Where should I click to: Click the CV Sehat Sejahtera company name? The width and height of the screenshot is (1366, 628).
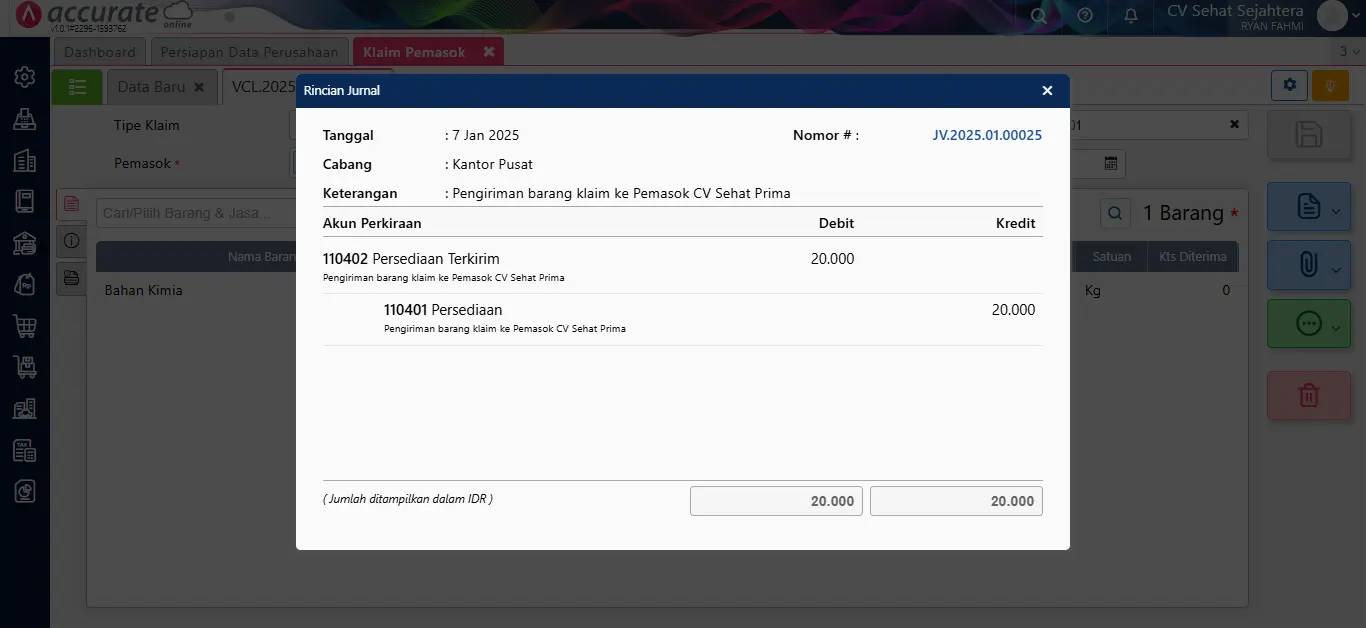[1235, 10]
